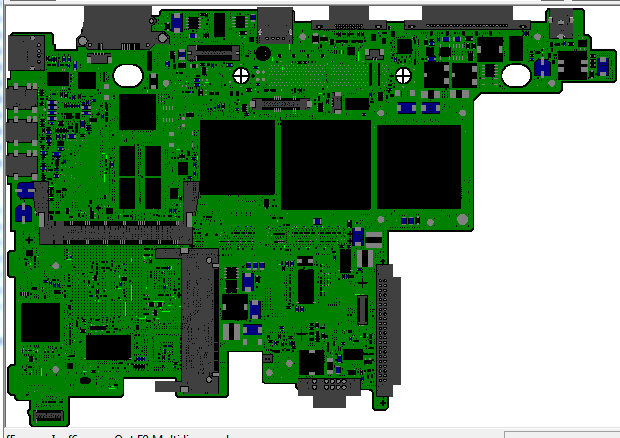Click the top jack on the left edge
This screenshot has width=620, height=438.
(19, 98)
